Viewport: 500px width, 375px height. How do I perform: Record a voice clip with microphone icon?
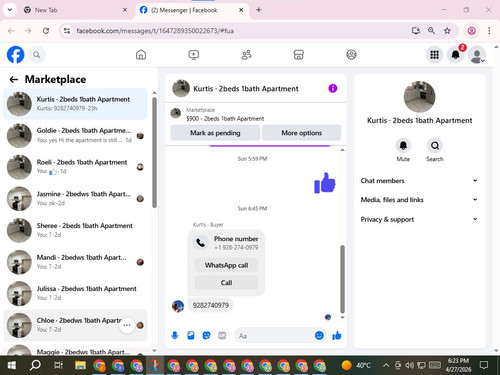click(x=175, y=335)
